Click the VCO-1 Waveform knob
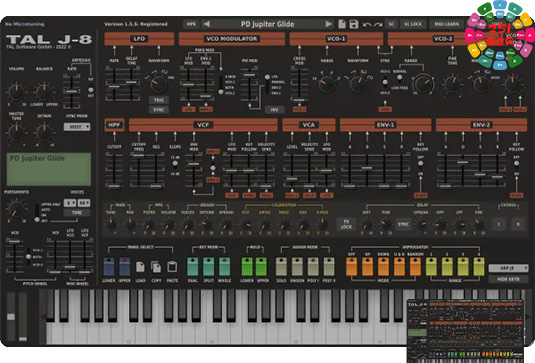Viewport: 535px width, 363px height. click(x=358, y=84)
